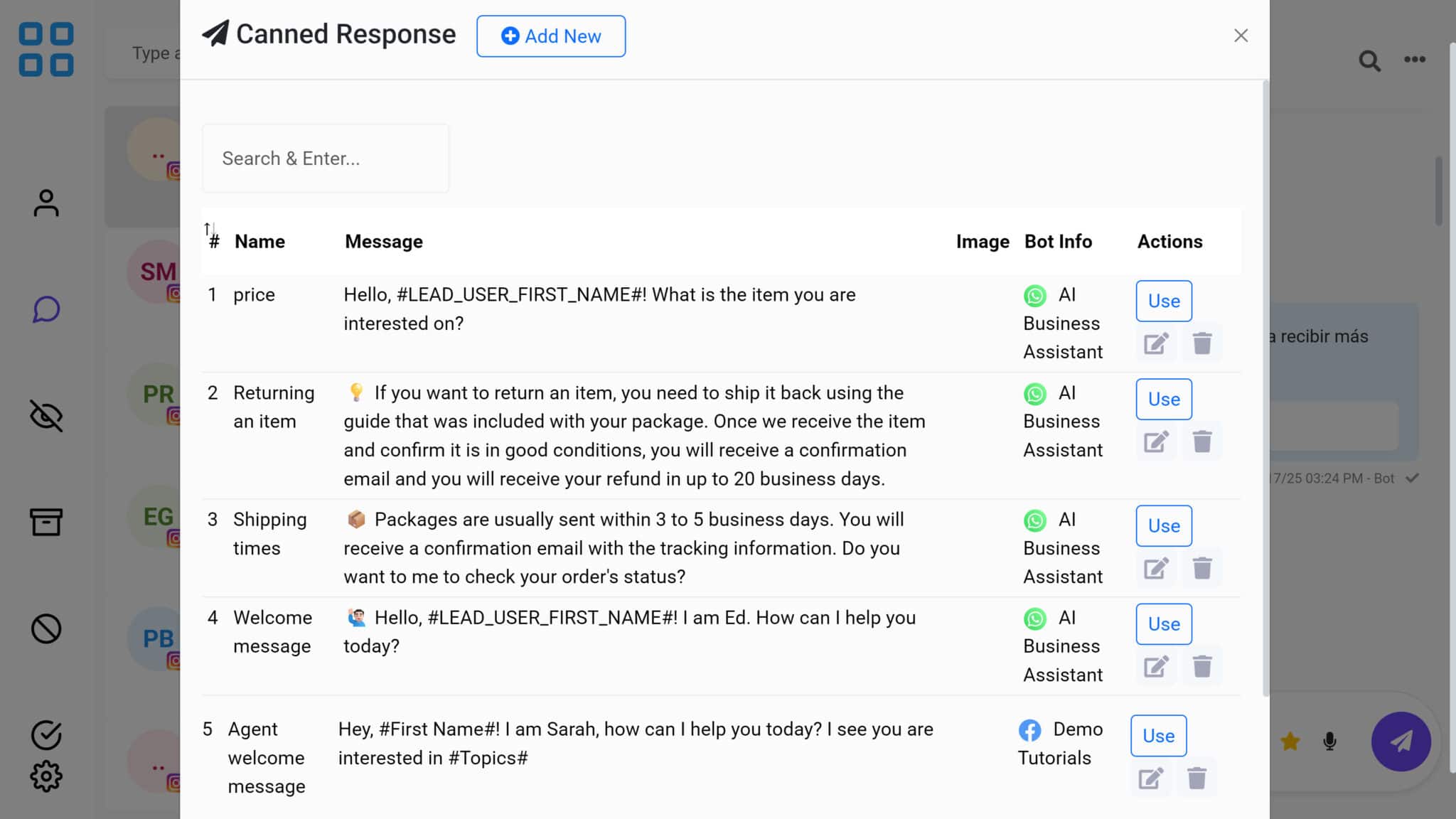Use the Agent welcome message response
The height and width of the screenshot is (819, 1456).
point(1158,736)
